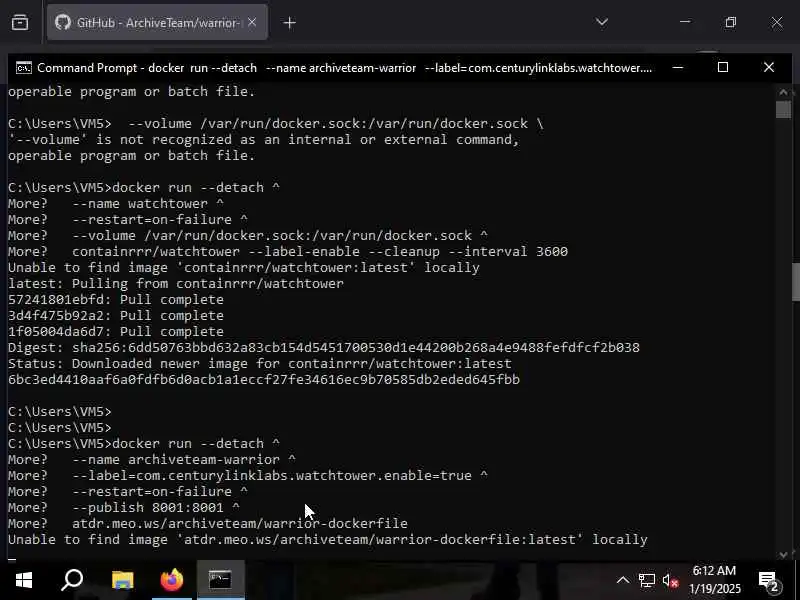The image size is (800, 600).
Task: Click the date 1/19/2025 in taskbar
Action: tap(714, 589)
